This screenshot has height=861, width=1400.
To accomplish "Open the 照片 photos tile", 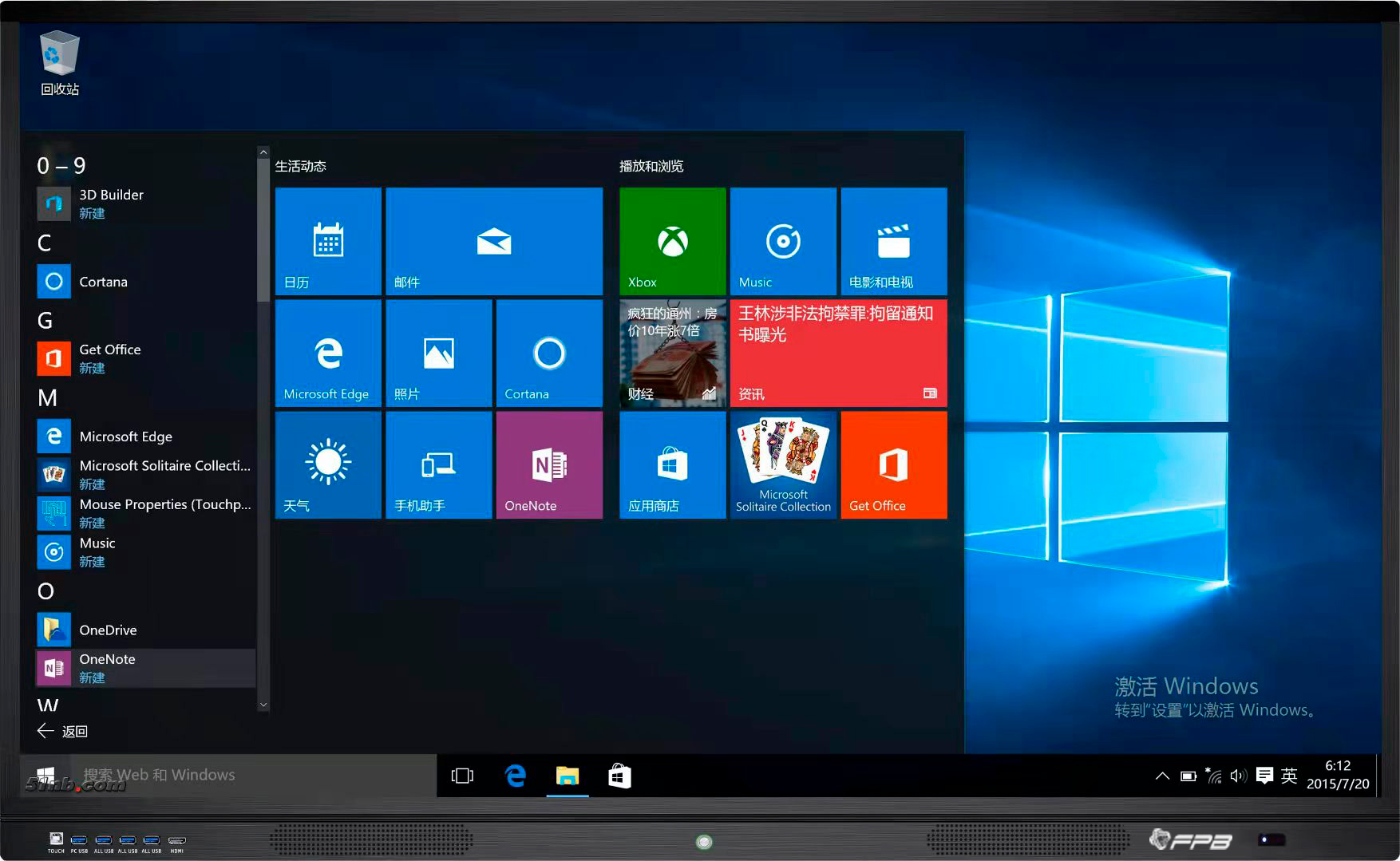I will pyautogui.click(x=438, y=353).
